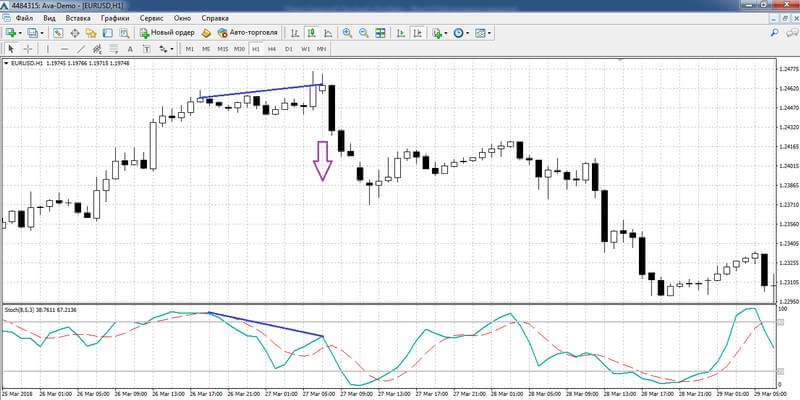Open the Strategy Tester magnifier icon
This screenshot has width=800, height=400.
(124, 33)
